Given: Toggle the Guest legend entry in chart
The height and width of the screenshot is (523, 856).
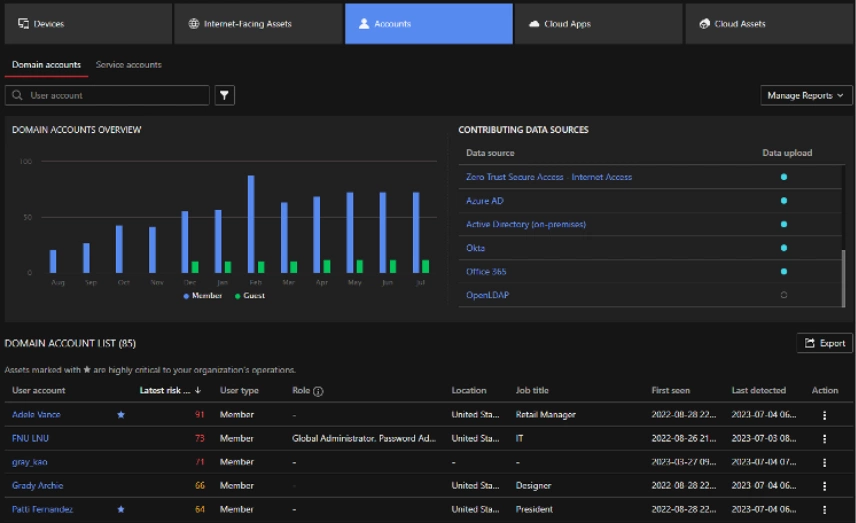Looking at the screenshot, I should point(249,295).
